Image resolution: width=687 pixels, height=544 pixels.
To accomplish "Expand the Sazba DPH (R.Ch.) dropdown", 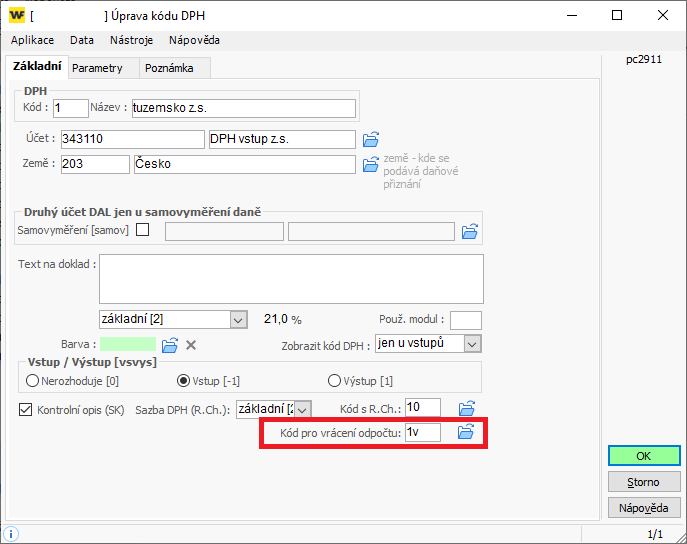I will (x=303, y=409).
